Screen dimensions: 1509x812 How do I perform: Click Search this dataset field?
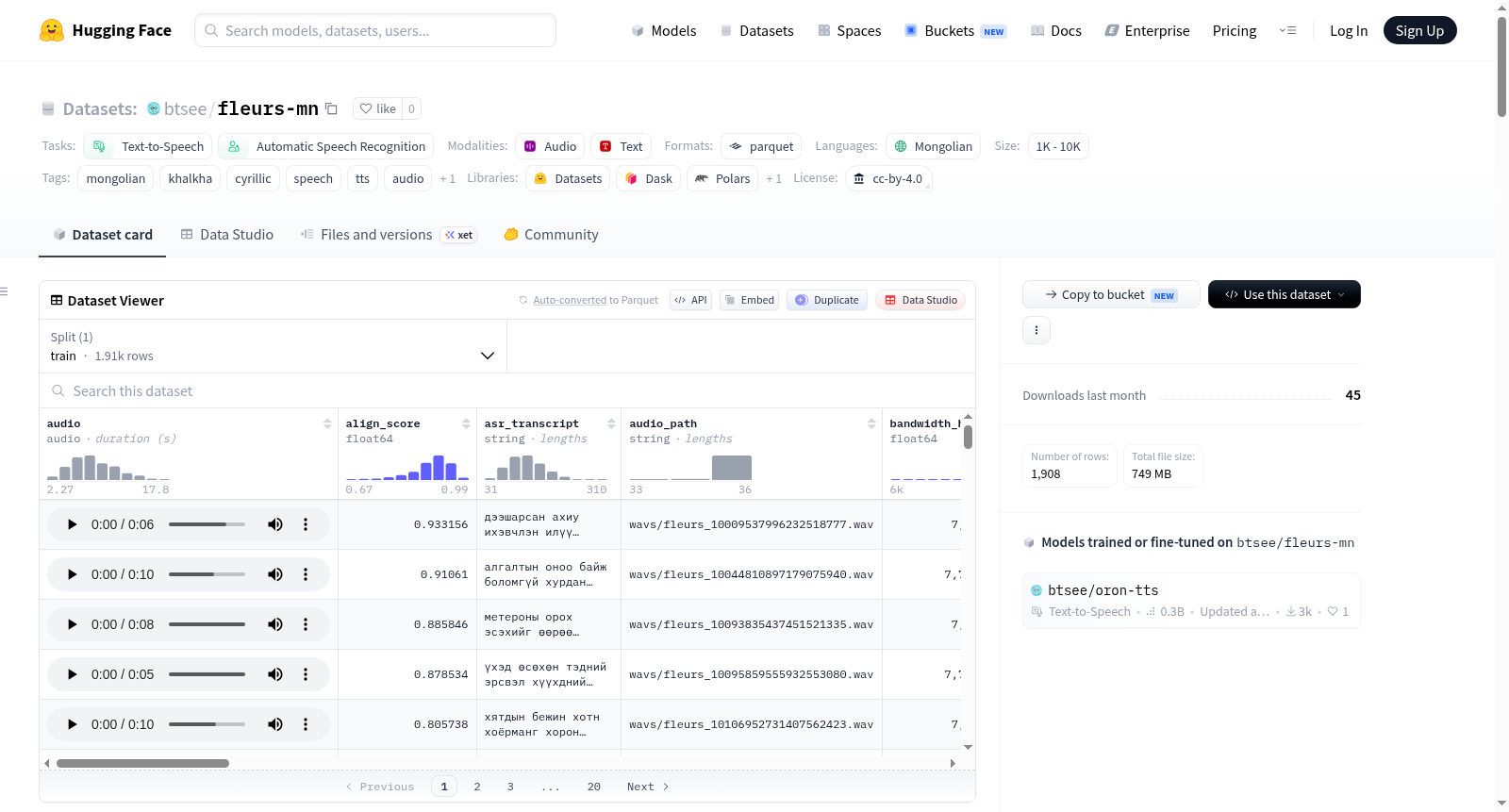coord(507,390)
